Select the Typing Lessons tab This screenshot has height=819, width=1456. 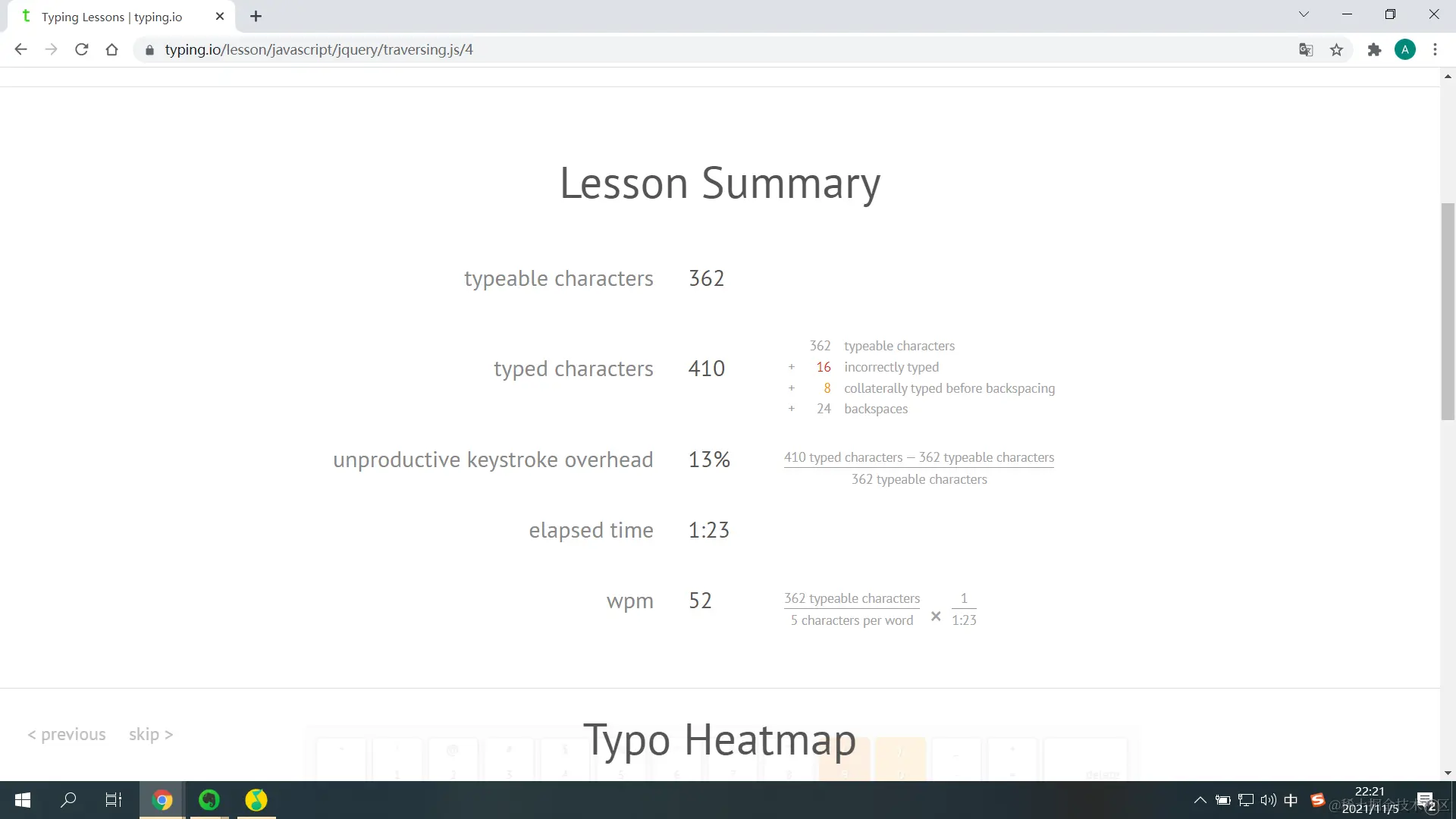pos(112,17)
